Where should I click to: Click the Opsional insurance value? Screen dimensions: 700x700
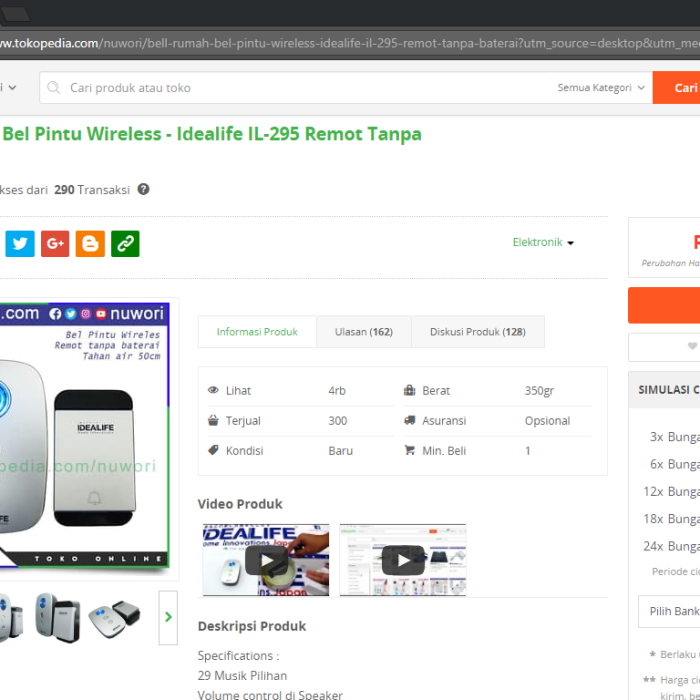point(547,421)
